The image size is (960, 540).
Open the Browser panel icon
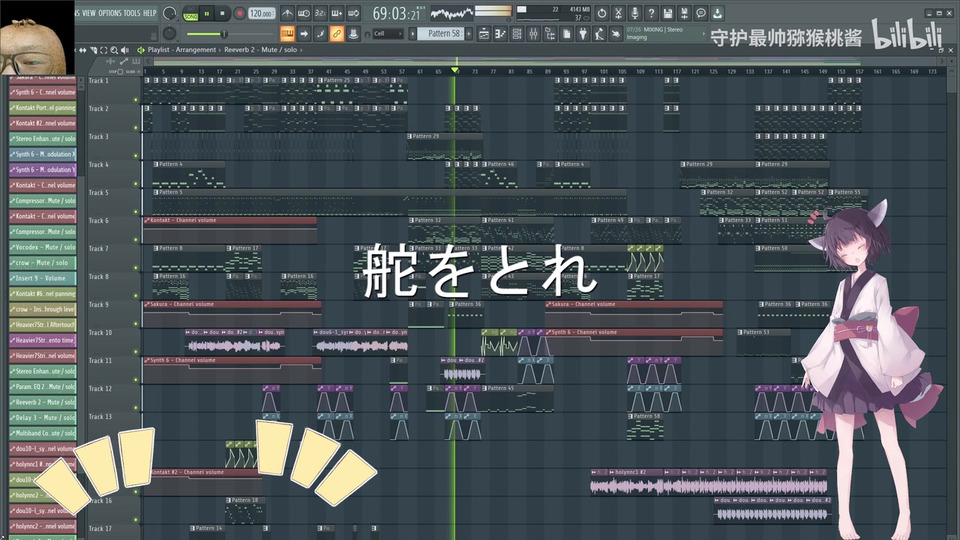(550, 34)
